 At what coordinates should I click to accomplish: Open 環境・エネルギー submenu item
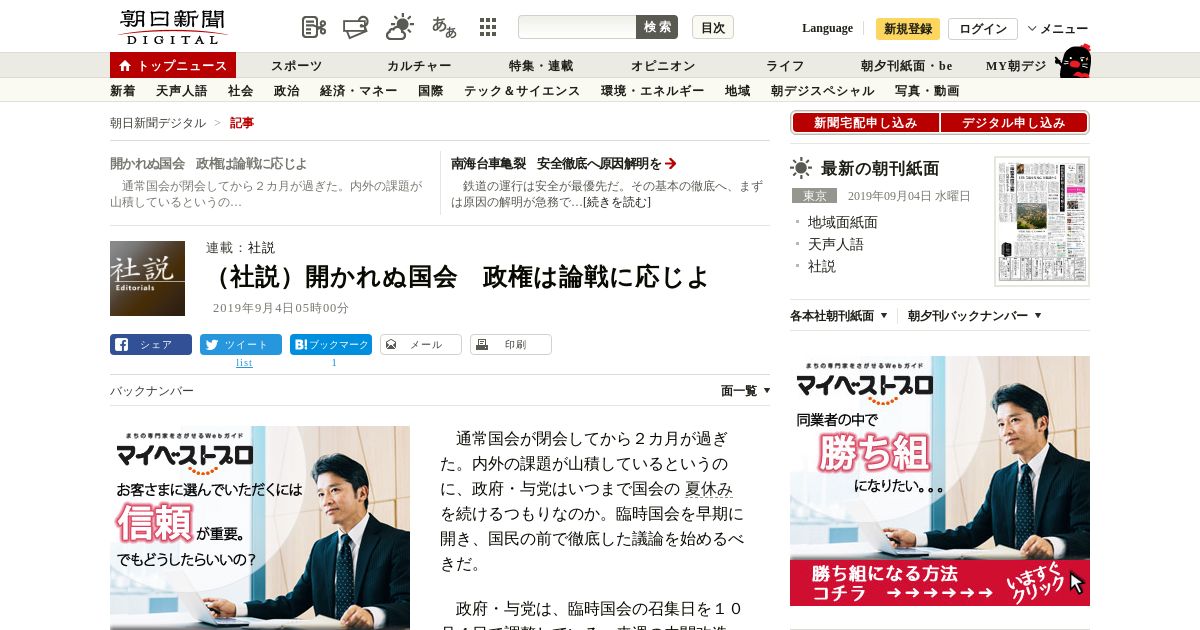tap(653, 91)
